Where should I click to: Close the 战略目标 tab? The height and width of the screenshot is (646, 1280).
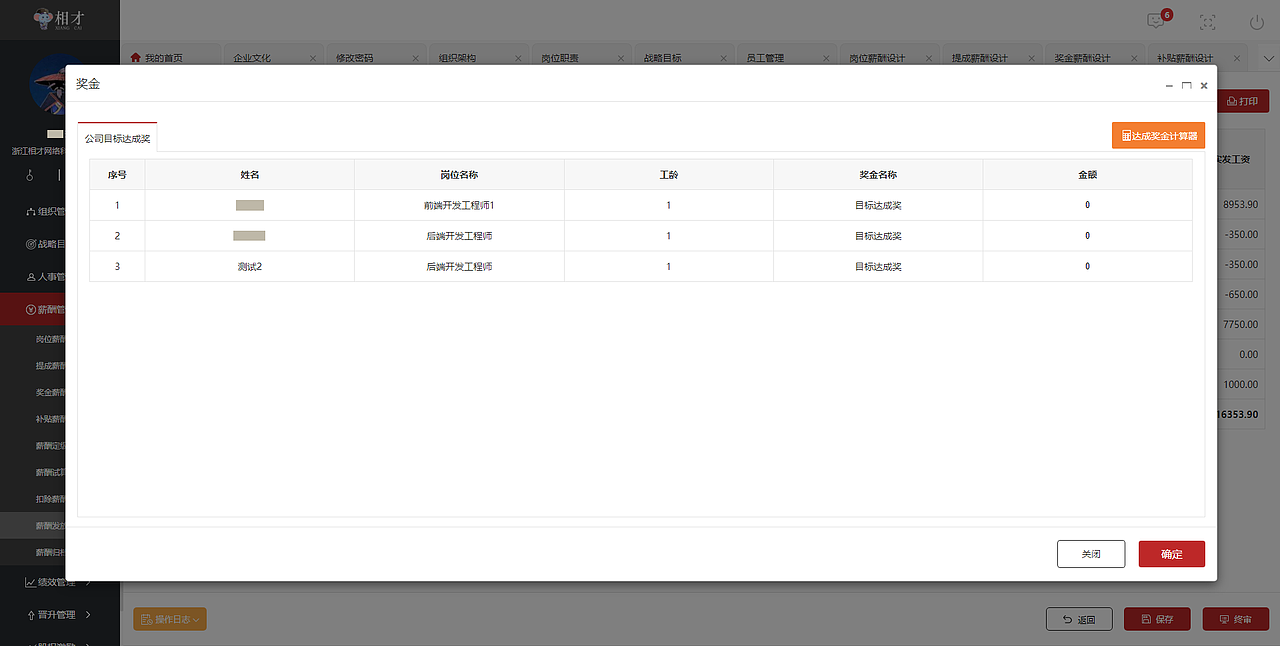(x=724, y=58)
